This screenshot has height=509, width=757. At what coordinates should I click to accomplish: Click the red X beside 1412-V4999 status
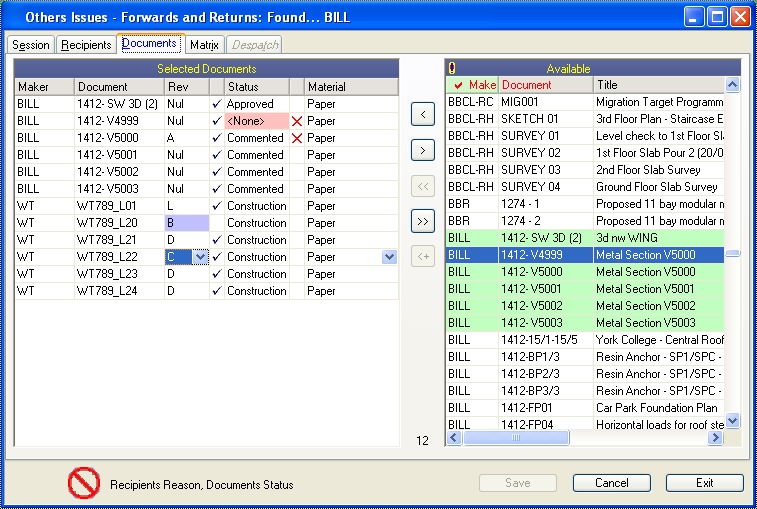tap(297, 121)
